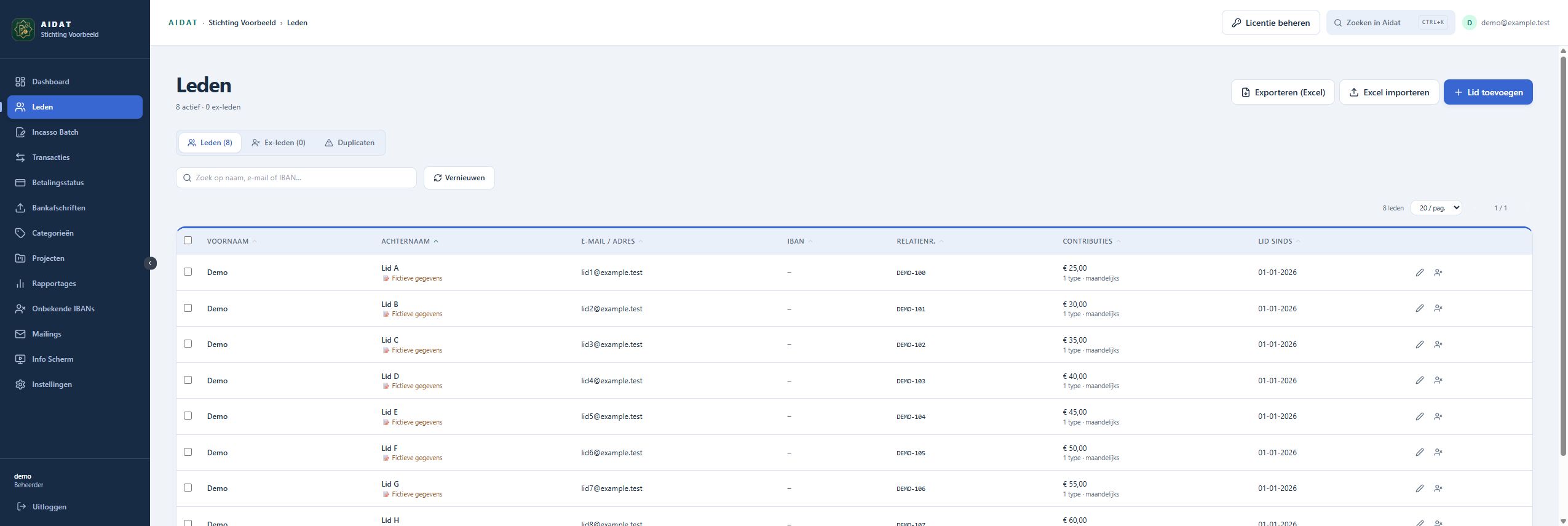1568x526 pixels.
Task: Check the box for Lid D row
Action: [188, 380]
